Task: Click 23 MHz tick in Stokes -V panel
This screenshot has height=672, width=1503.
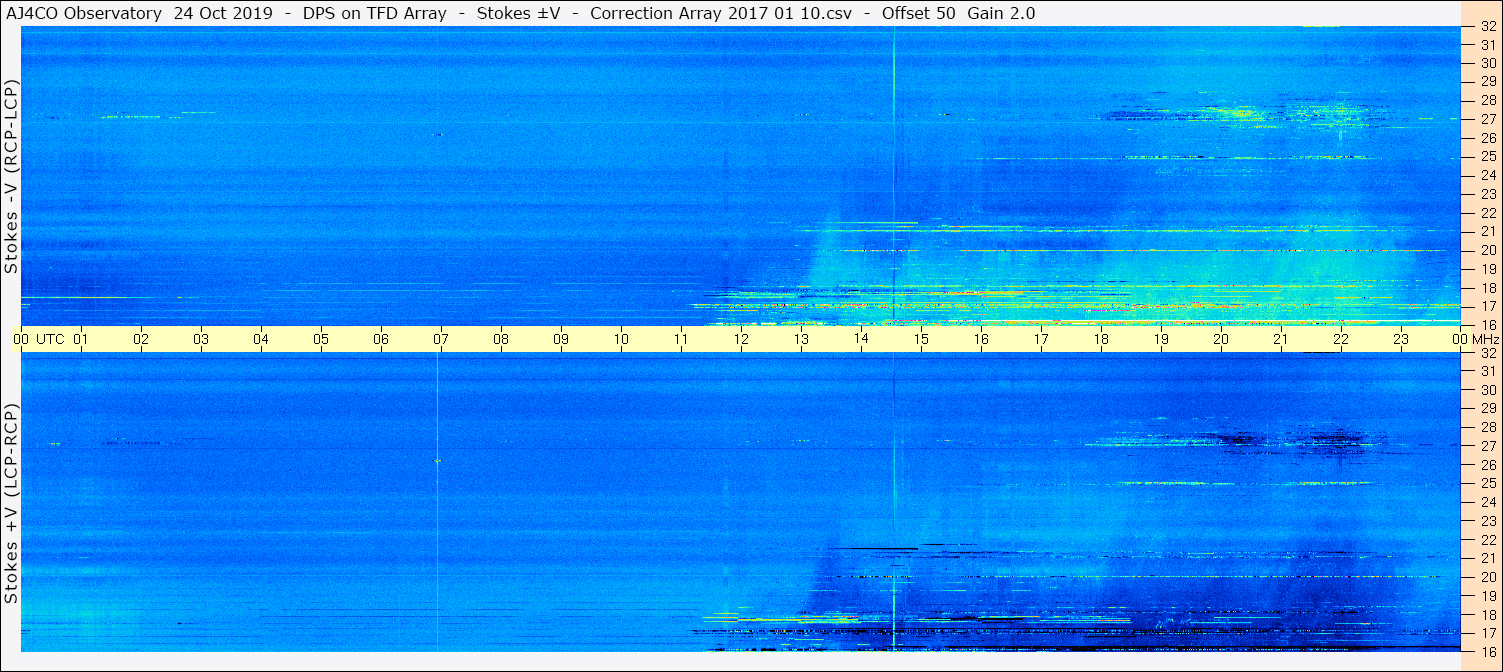Action: coord(1487,194)
